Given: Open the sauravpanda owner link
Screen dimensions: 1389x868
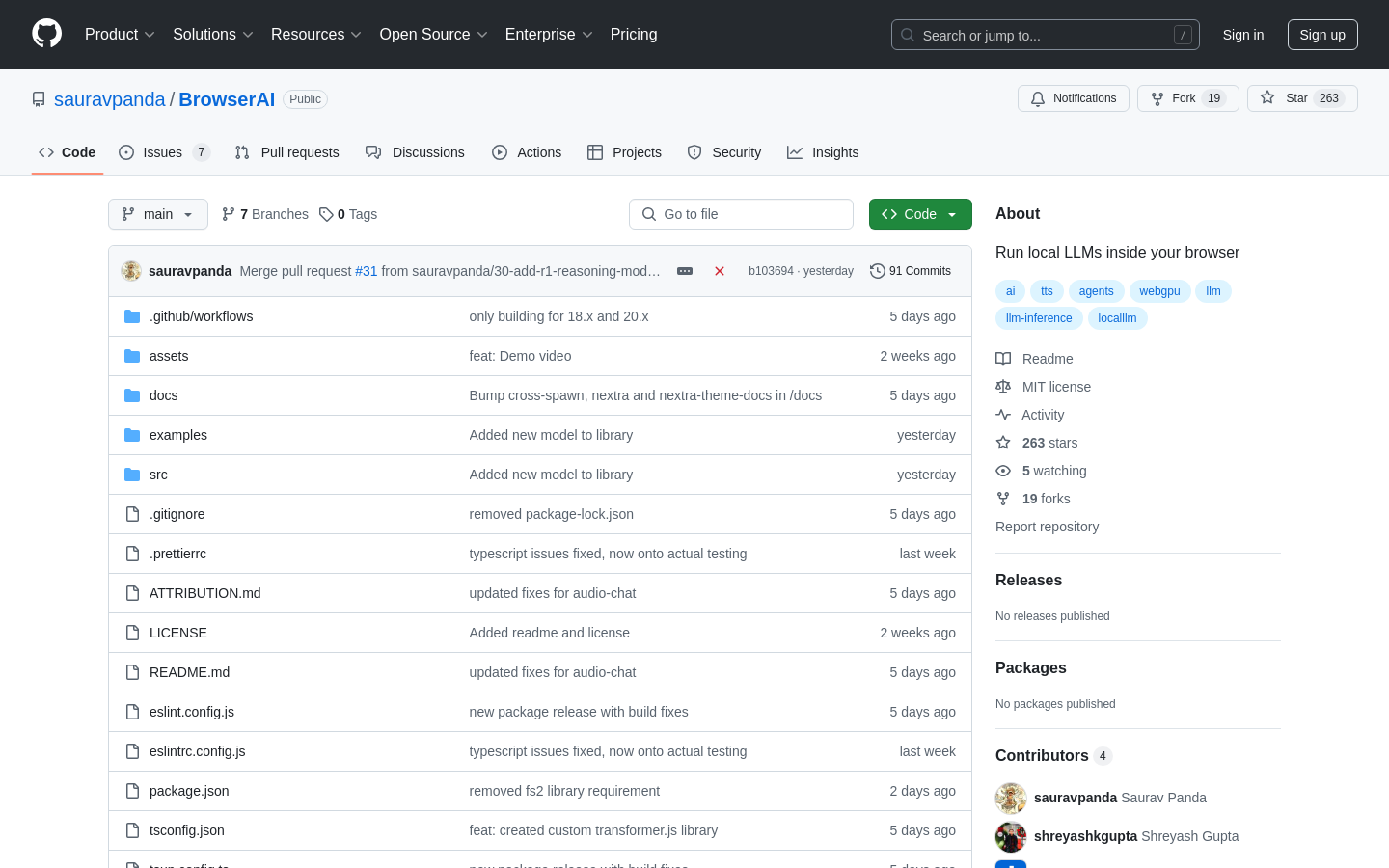Looking at the screenshot, I should (110, 99).
